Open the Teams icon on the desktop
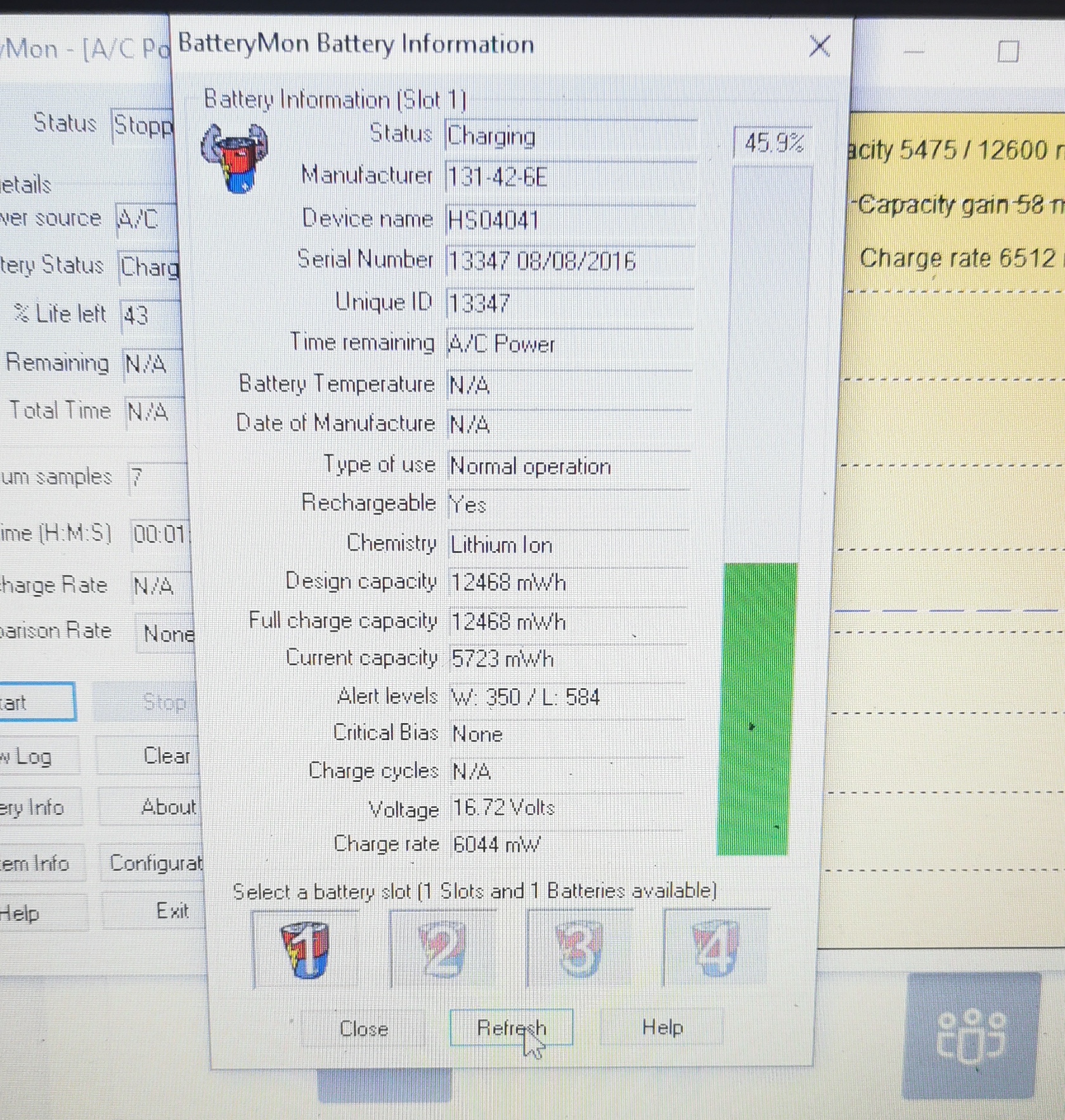The height and width of the screenshot is (1120, 1065). [x=971, y=1036]
